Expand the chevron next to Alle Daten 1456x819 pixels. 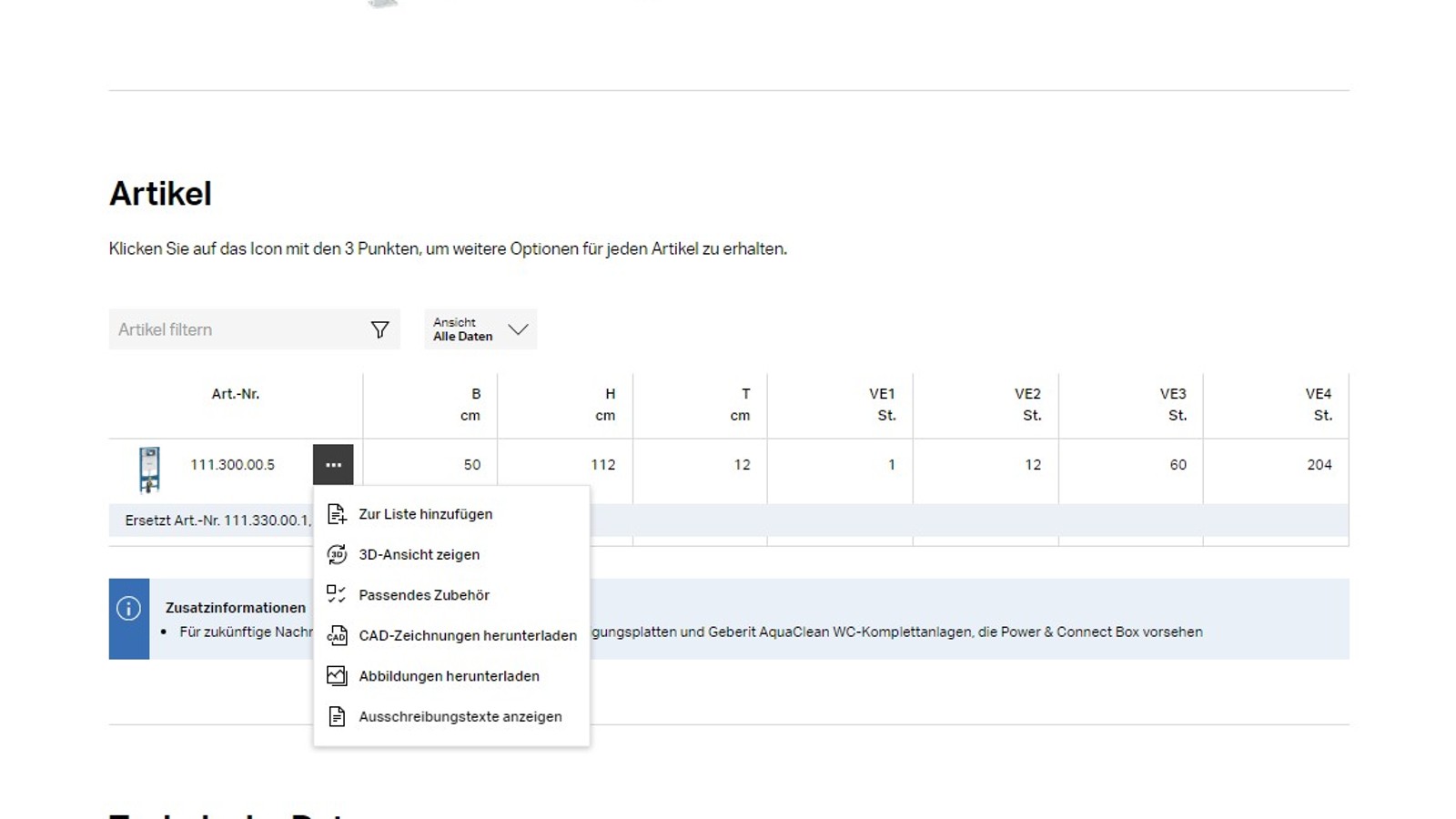pyautogui.click(x=518, y=330)
